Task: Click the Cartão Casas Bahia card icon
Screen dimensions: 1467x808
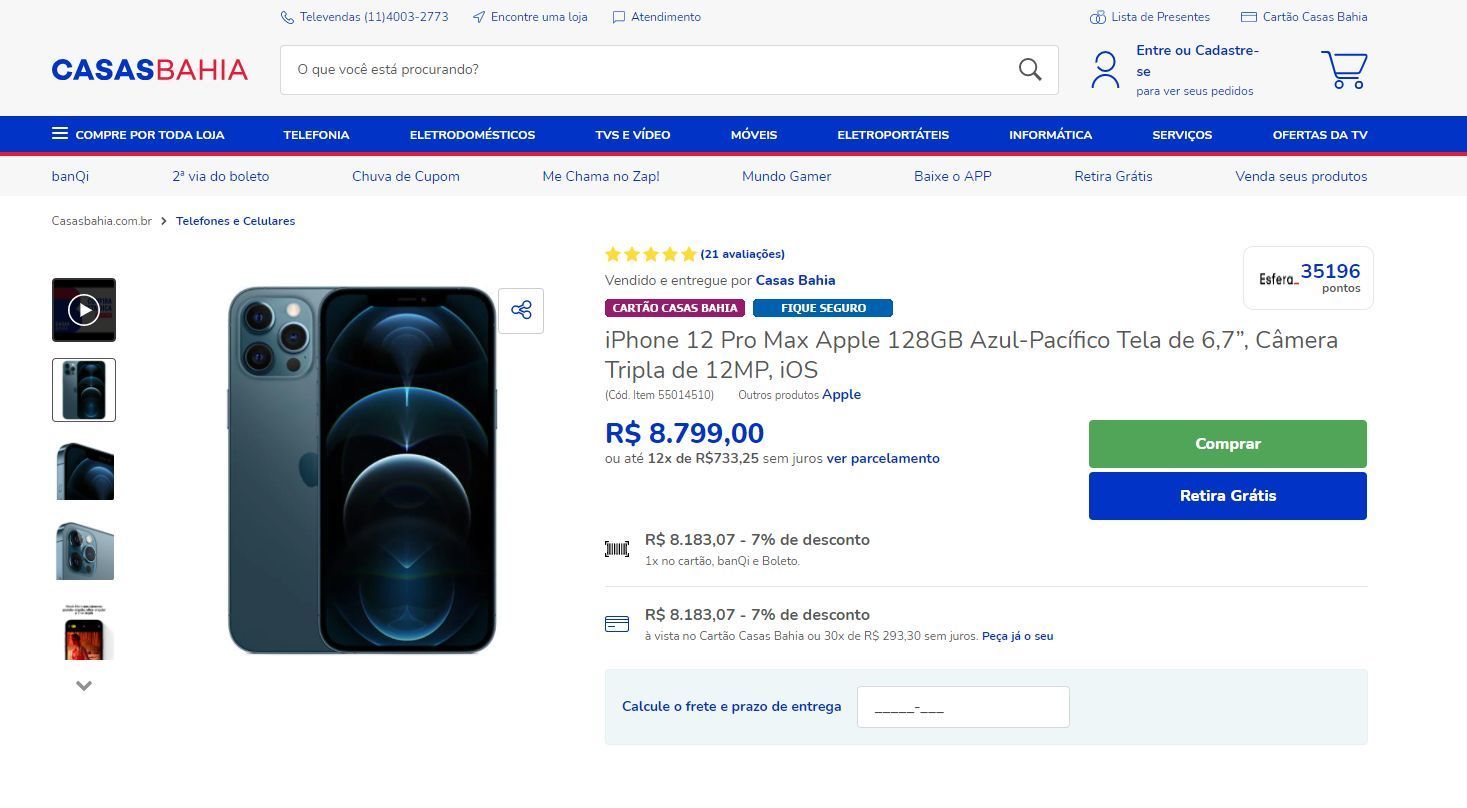Action: click(1248, 17)
